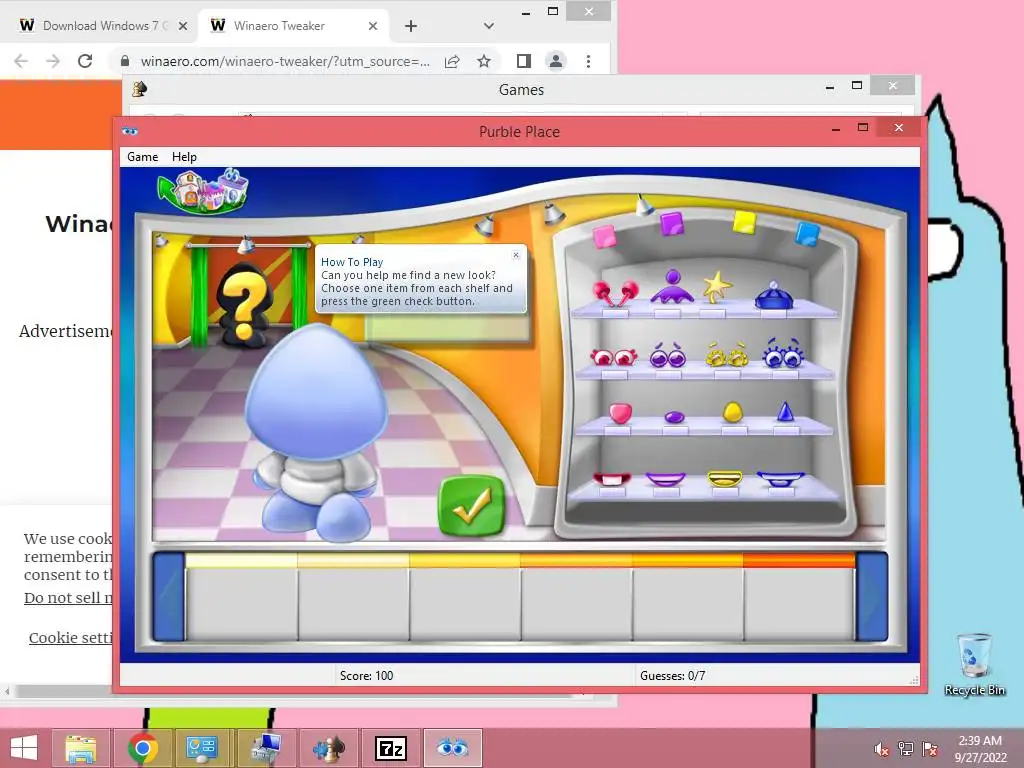Click the Purble Place eyes title bar icon
The width and height of the screenshot is (1024, 768).
tap(130, 131)
